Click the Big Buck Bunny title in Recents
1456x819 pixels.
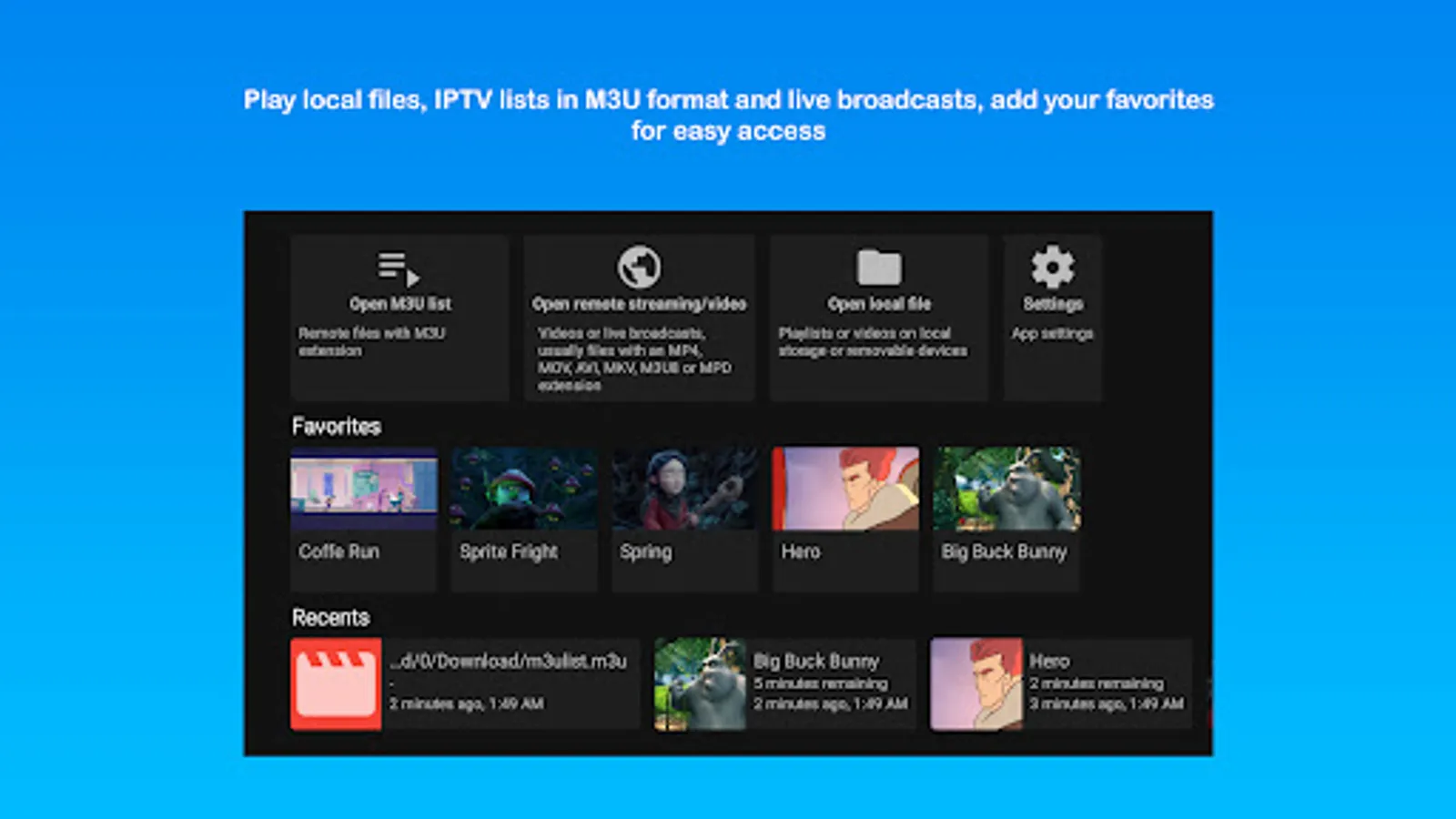point(816,662)
